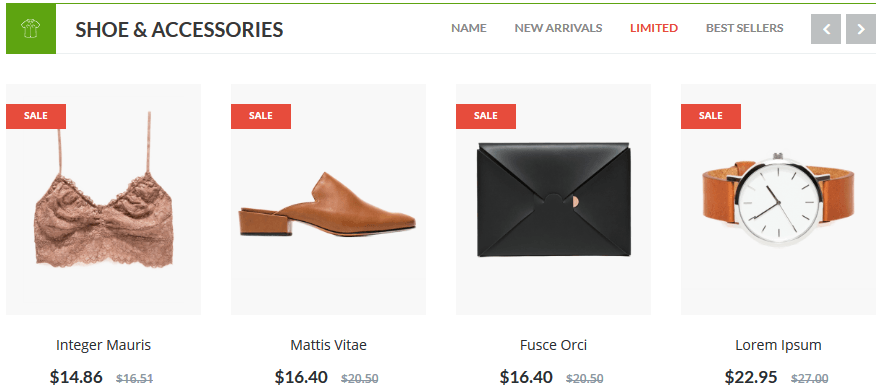View the leather strap watch image
Screen dimensions: 880x391
pos(778,200)
